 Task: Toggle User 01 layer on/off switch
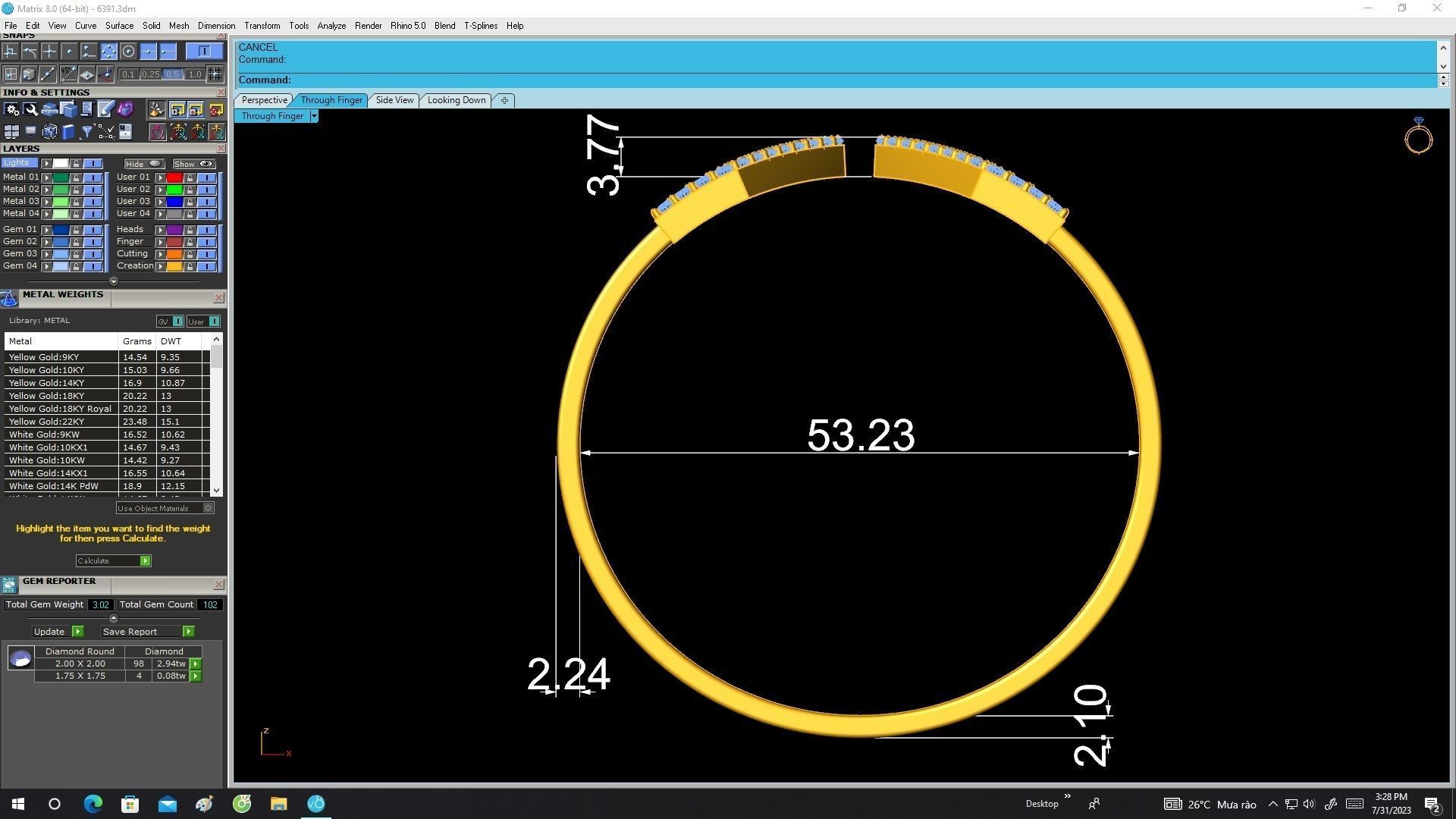pyautogui.click(x=206, y=177)
